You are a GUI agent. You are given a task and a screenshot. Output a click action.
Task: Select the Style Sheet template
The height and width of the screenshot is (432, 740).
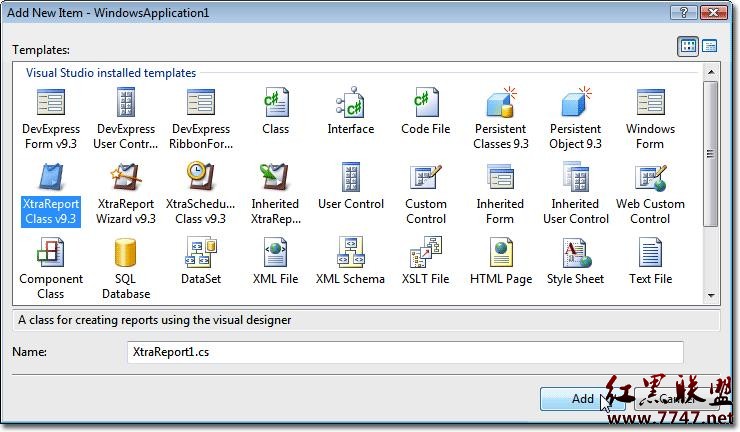575,262
